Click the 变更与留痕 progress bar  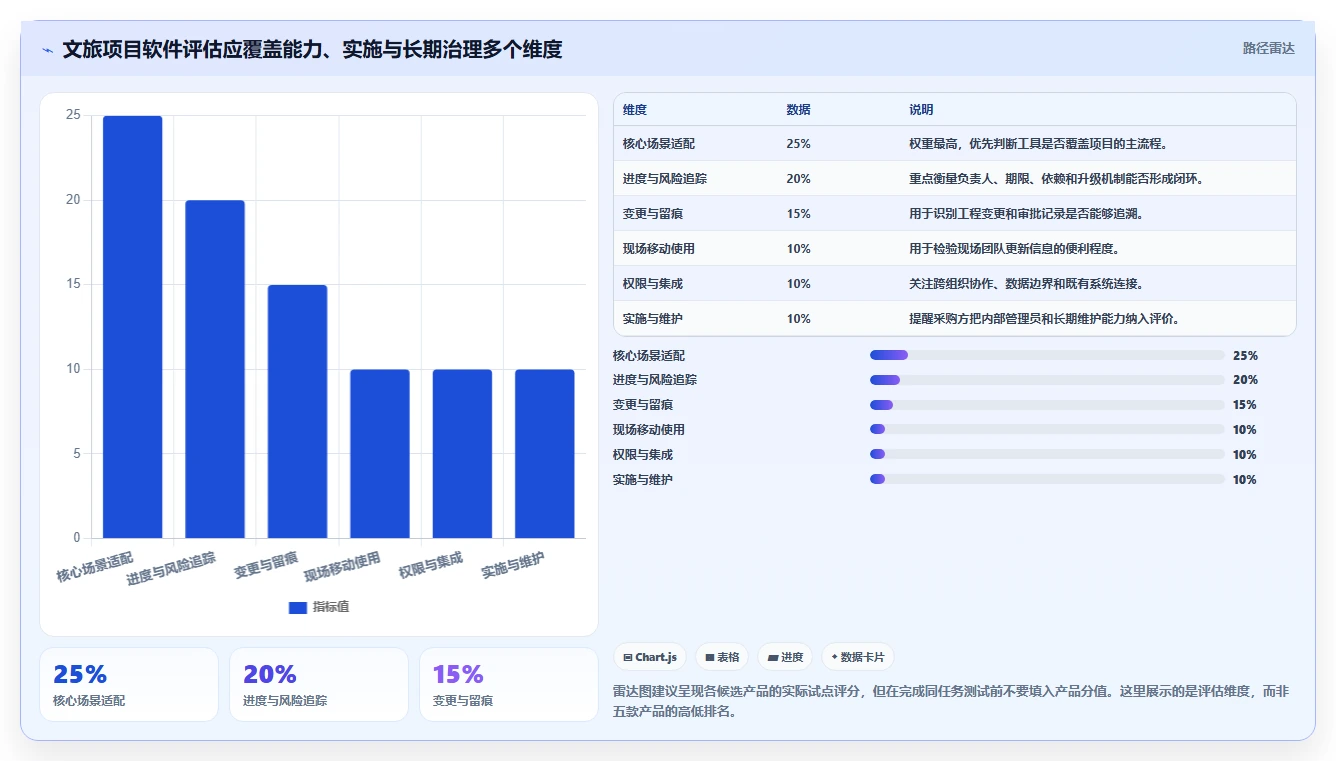click(1047, 405)
